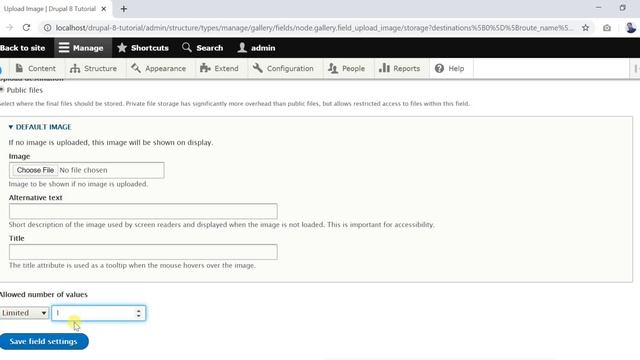Click the Reports bar chart icon
Screen dimensions: 640x360
(x=384, y=68)
